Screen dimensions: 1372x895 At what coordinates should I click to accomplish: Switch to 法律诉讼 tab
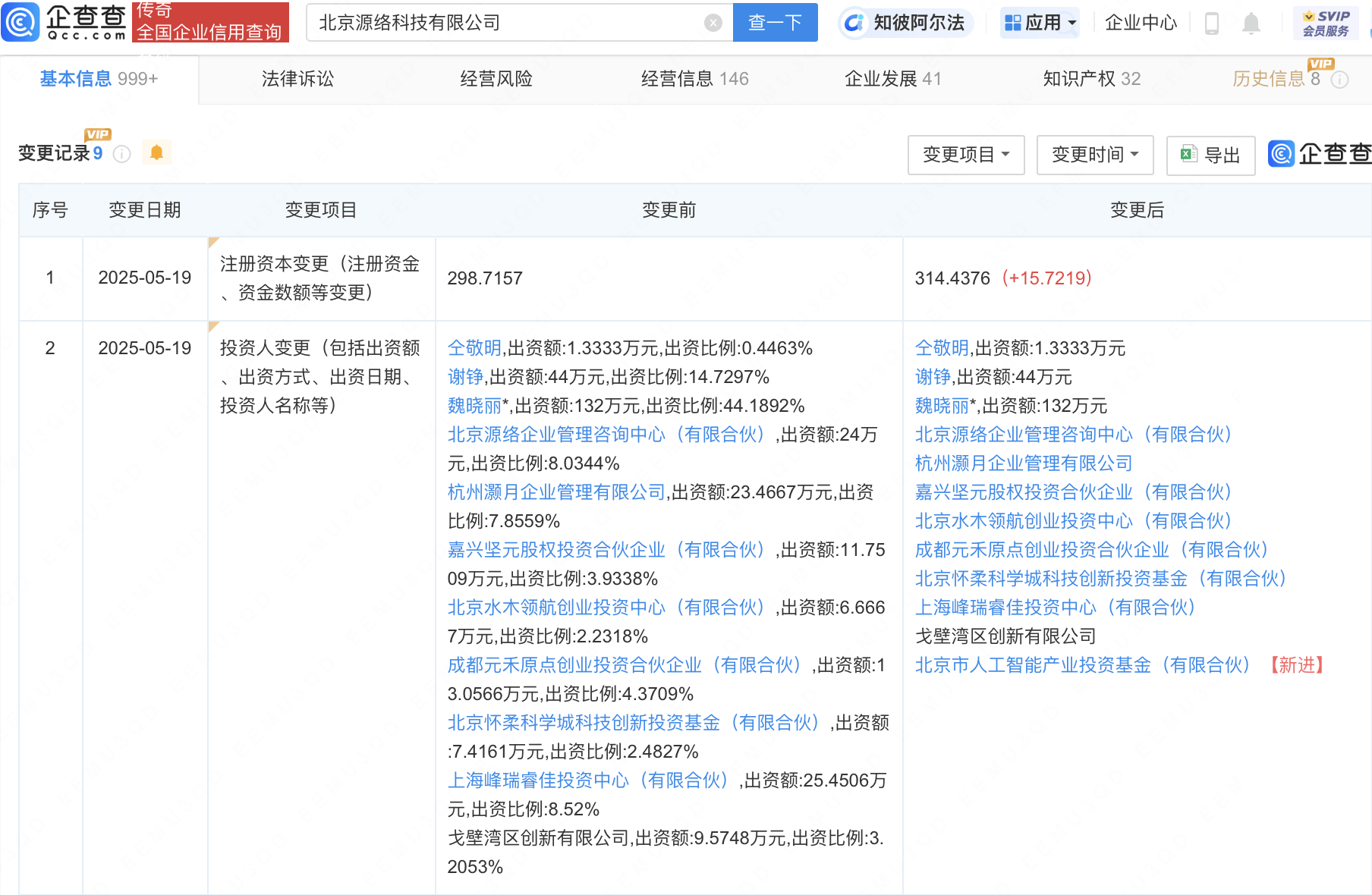[297, 79]
